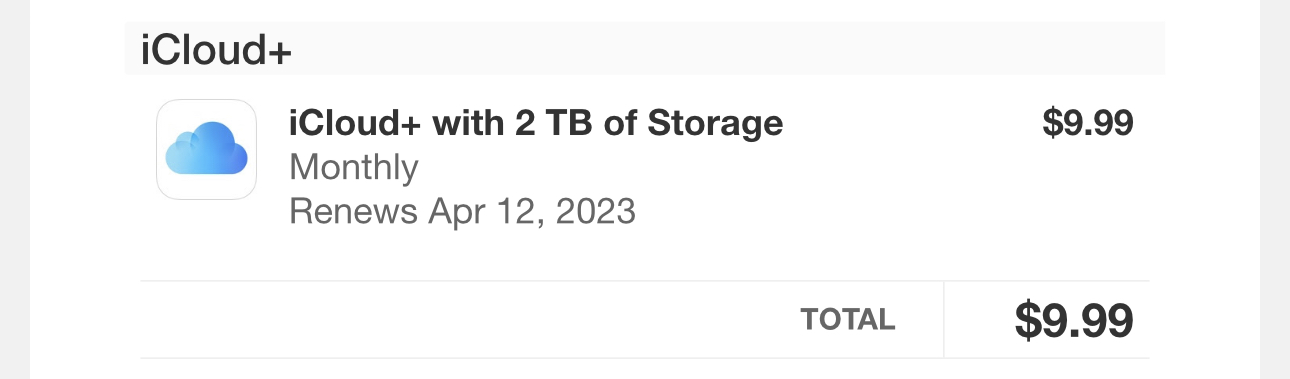Click the word iCloud+ in the bold title
The height and width of the screenshot is (379, 1290).
pyautogui.click(x=355, y=123)
